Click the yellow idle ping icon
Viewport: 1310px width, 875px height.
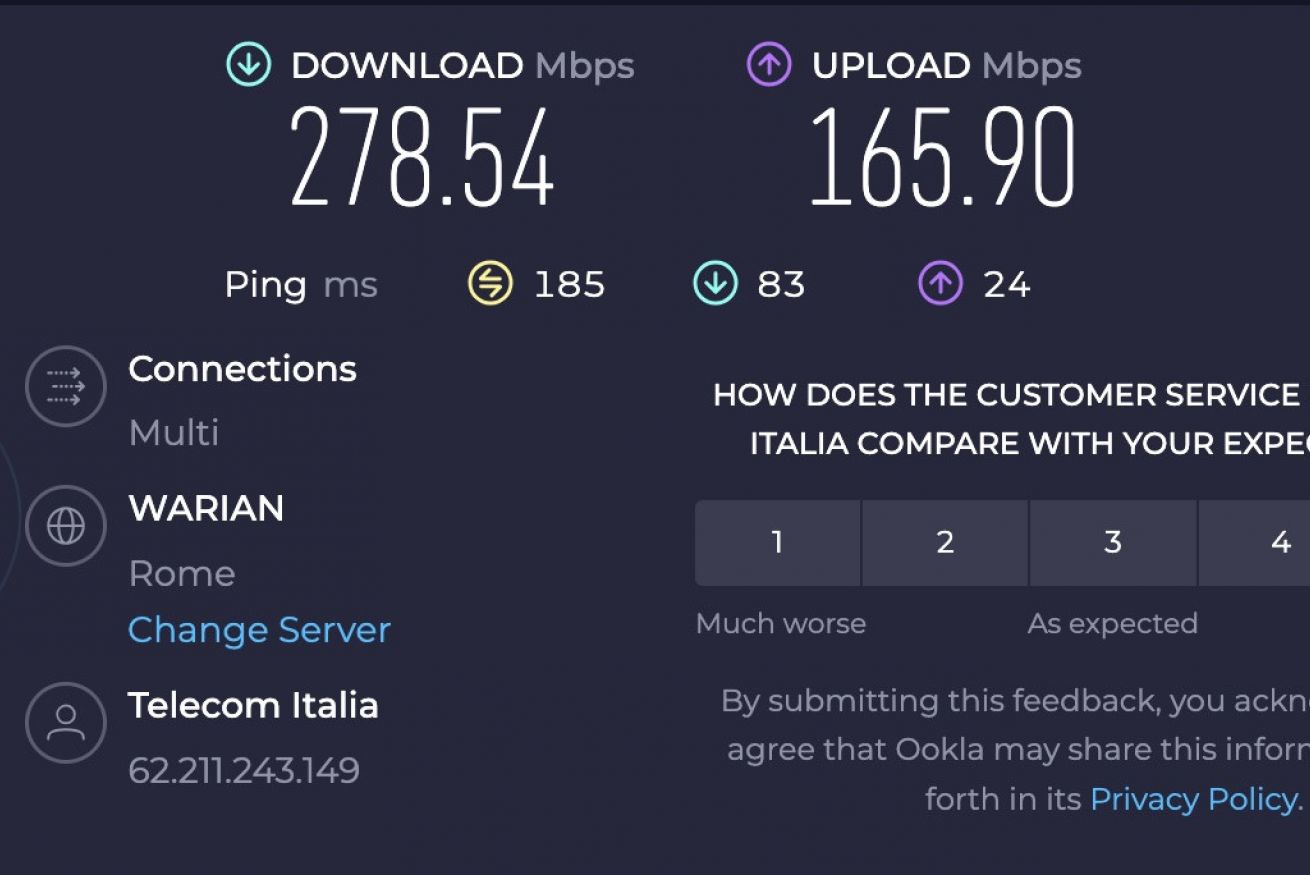490,284
